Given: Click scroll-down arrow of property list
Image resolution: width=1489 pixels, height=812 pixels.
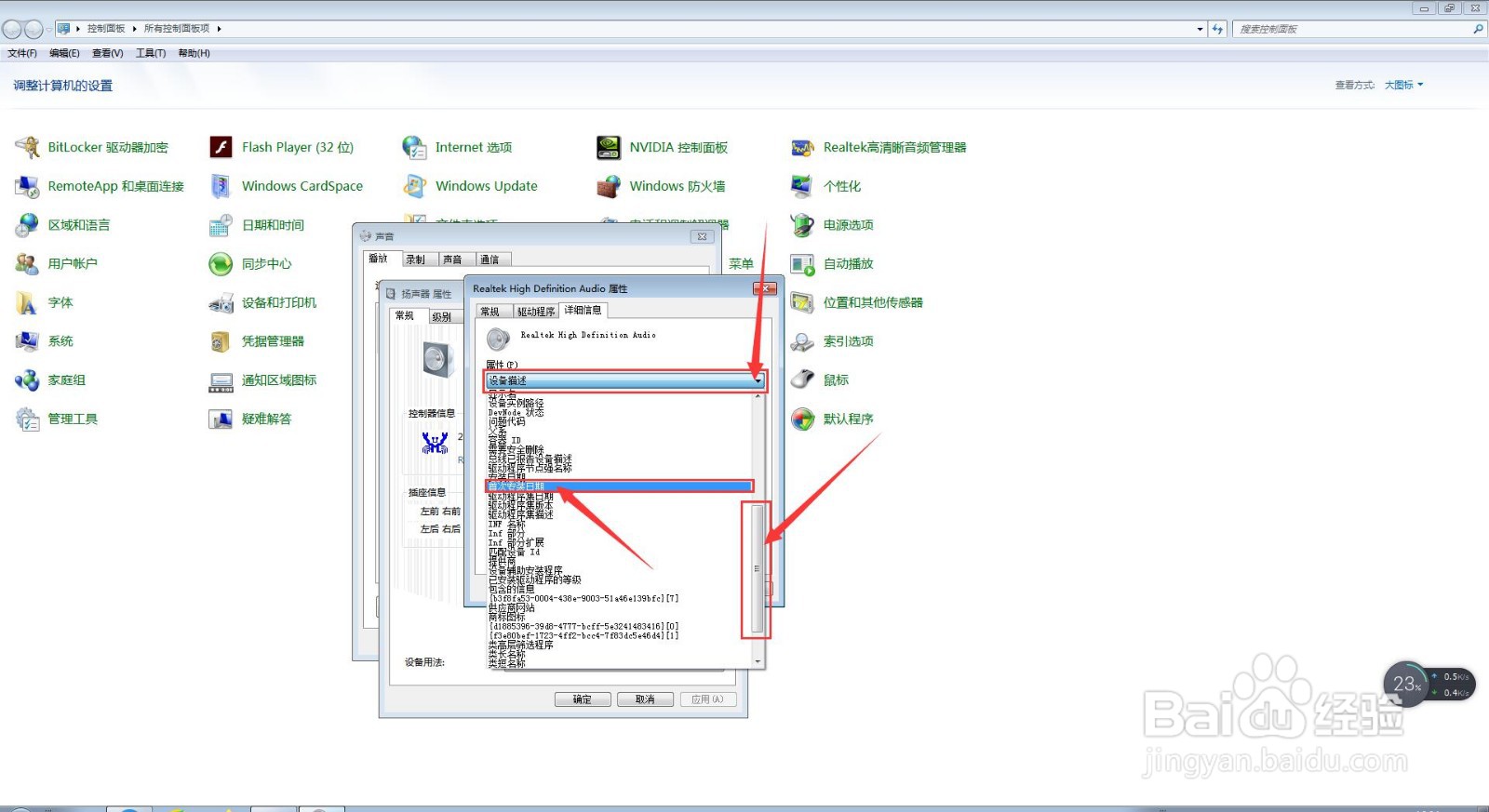Looking at the screenshot, I should [x=758, y=661].
